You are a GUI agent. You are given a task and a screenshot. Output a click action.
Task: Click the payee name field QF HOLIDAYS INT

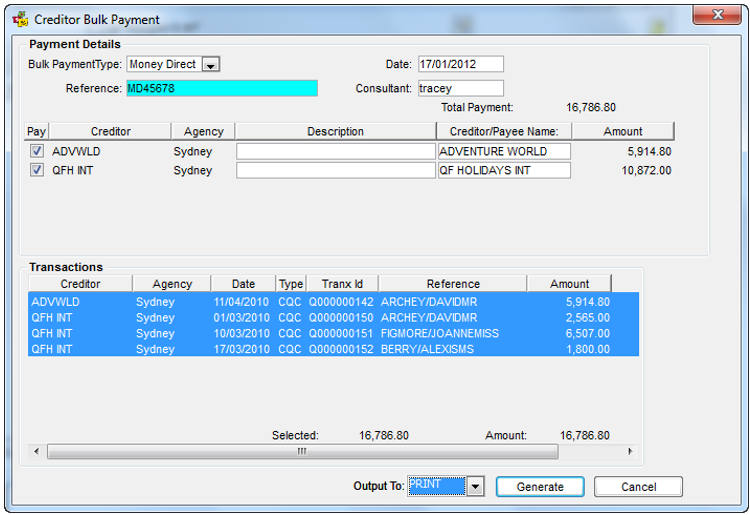[504, 170]
